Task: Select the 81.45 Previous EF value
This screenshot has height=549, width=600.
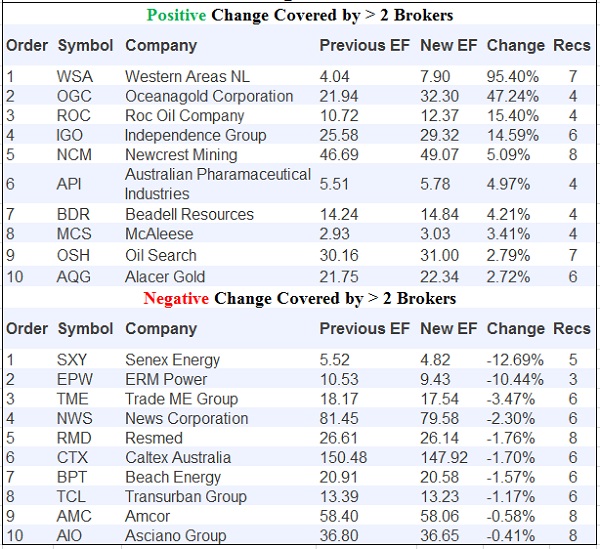Action: pos(340,418)
